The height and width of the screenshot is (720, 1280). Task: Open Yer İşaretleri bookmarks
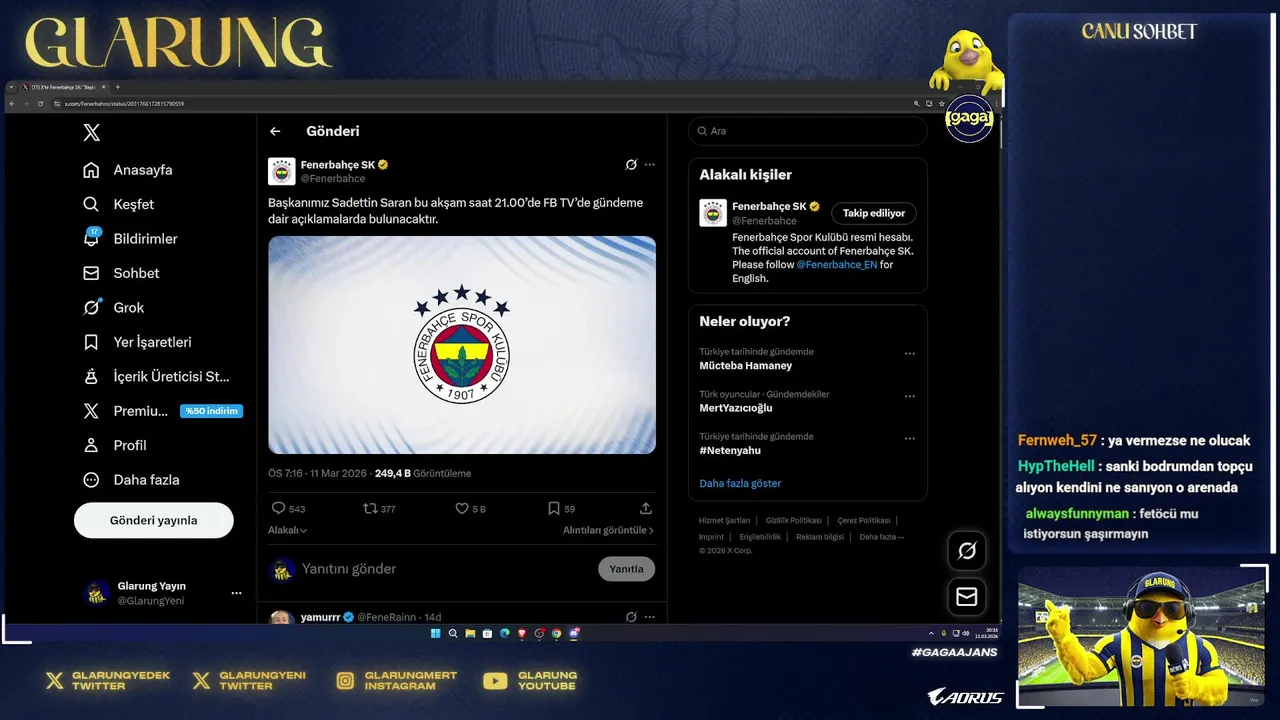click(136, 342)
